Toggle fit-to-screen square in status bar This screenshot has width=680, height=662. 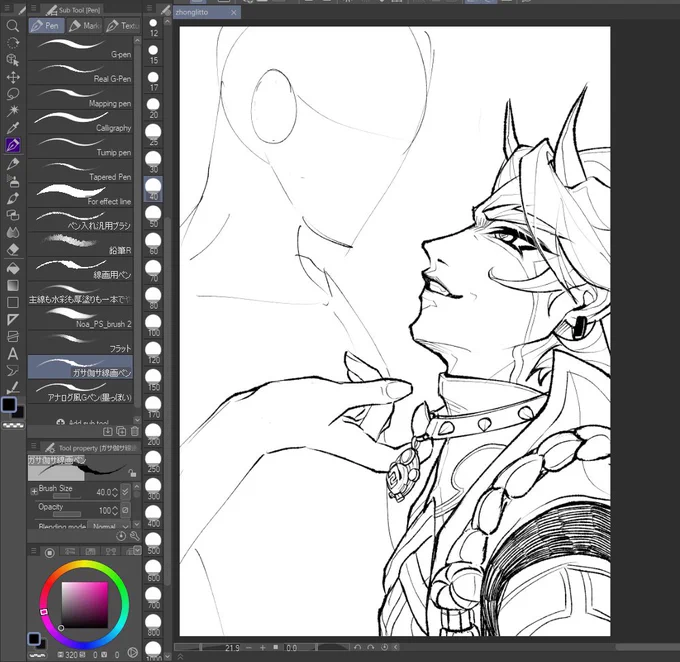pyautogui.click(x=276, y=647)
